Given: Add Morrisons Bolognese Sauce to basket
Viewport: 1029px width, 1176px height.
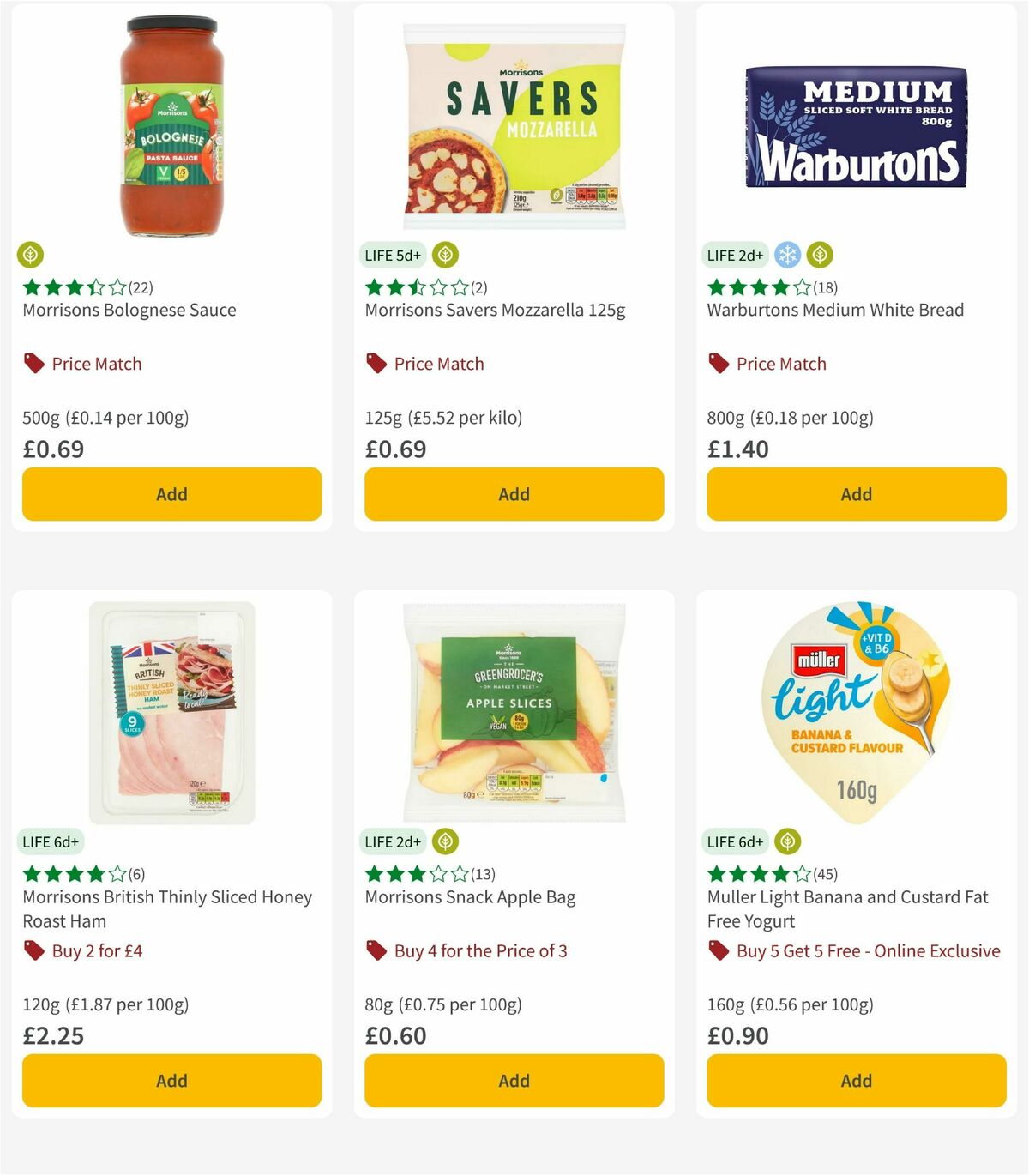Looking at the screenshot, I should pos(171,494).
